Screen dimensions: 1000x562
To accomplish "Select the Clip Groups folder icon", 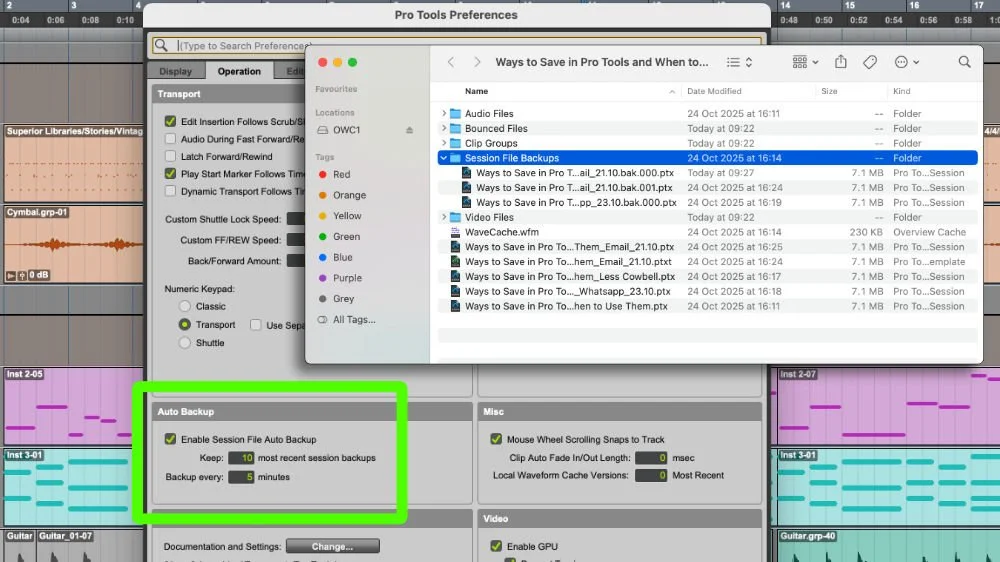I will 455,143.
